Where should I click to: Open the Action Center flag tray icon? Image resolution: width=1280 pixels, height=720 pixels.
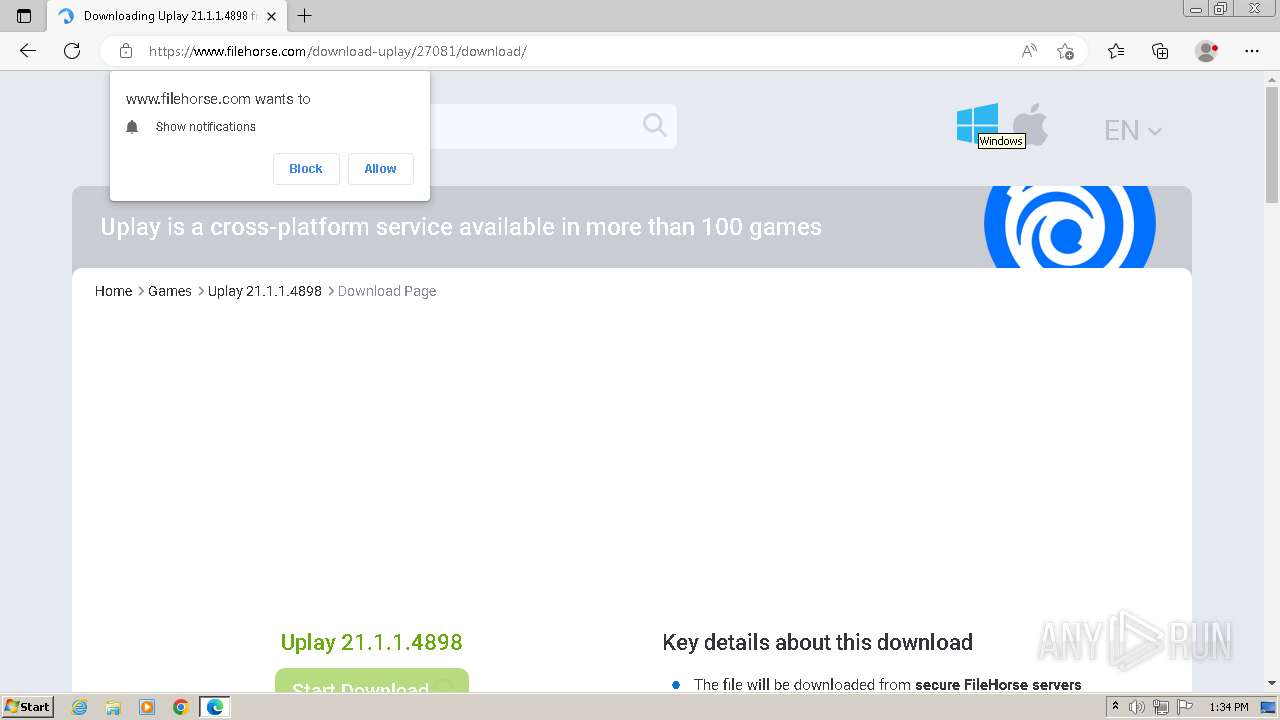click(1183, 707)
